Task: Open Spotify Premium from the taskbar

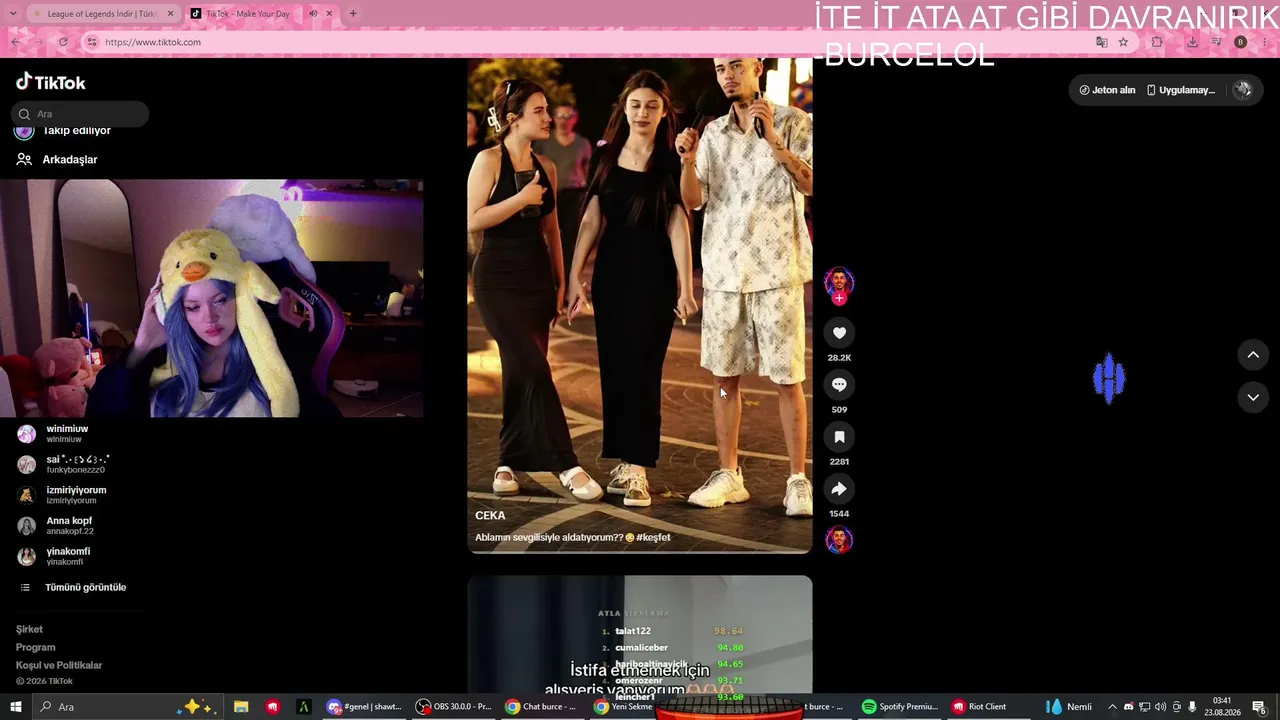Action: 900,707
